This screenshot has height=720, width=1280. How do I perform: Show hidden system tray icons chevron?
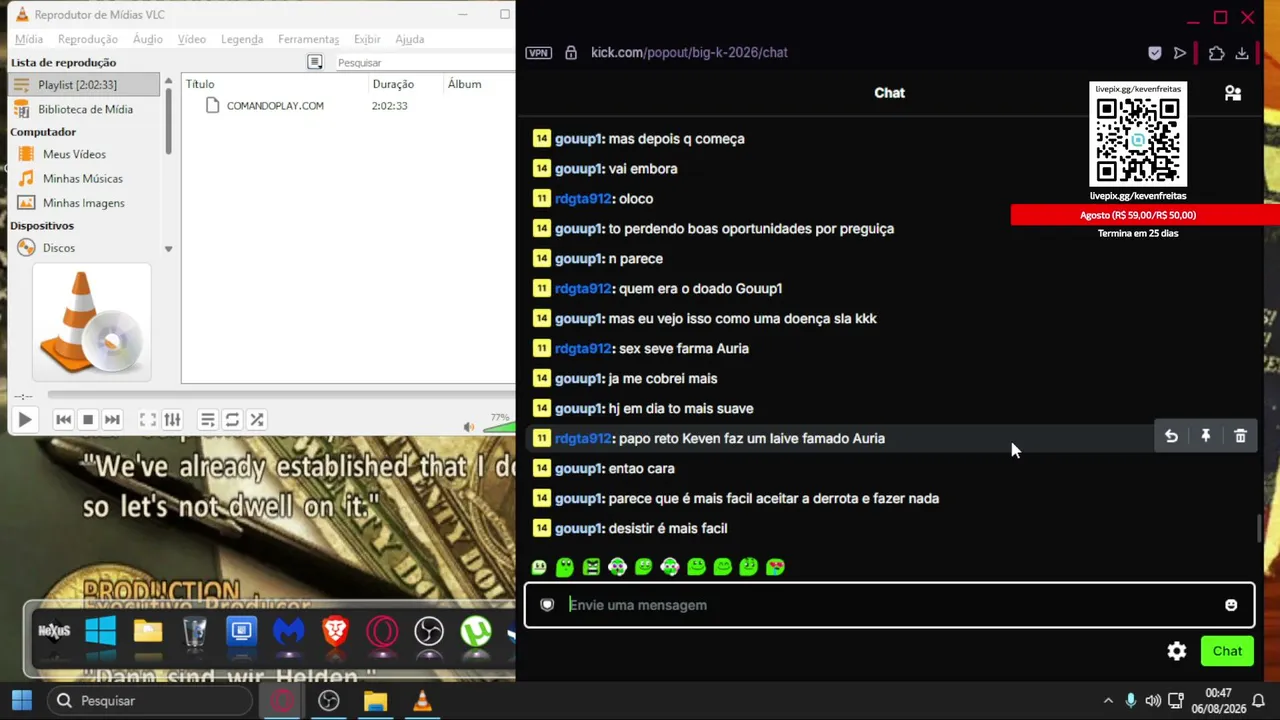point(1108,701)
